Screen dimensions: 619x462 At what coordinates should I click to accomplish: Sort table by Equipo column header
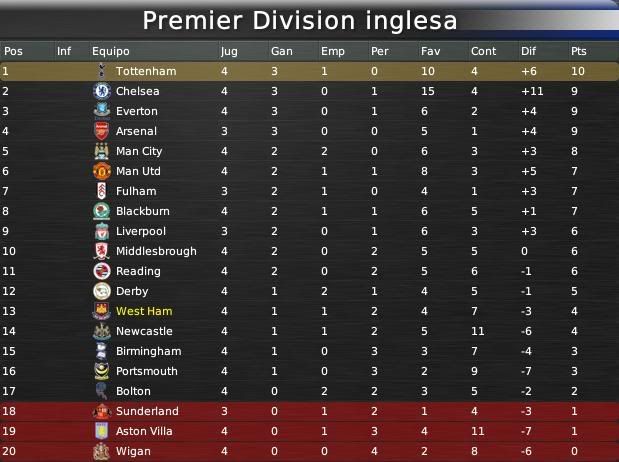[x=111, y=51]
